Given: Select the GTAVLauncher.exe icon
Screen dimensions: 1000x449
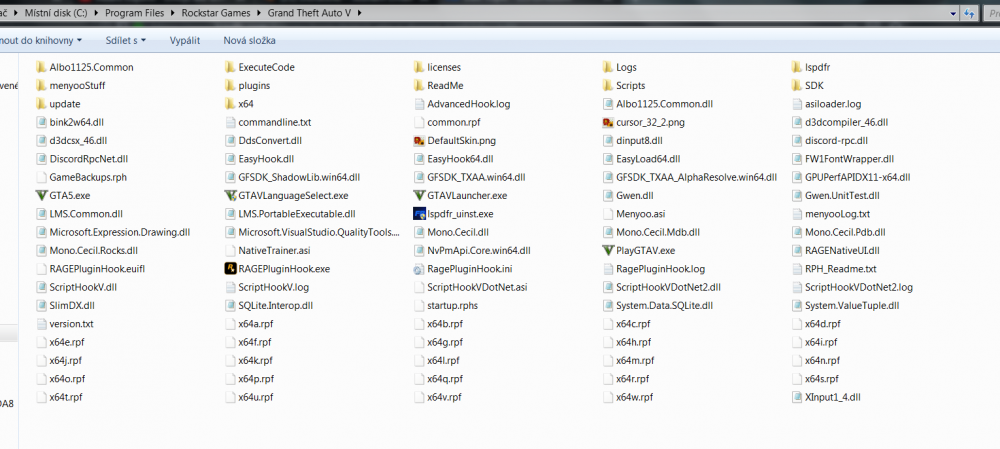Looking at the screenshot, I should click(x=419, y=195).
